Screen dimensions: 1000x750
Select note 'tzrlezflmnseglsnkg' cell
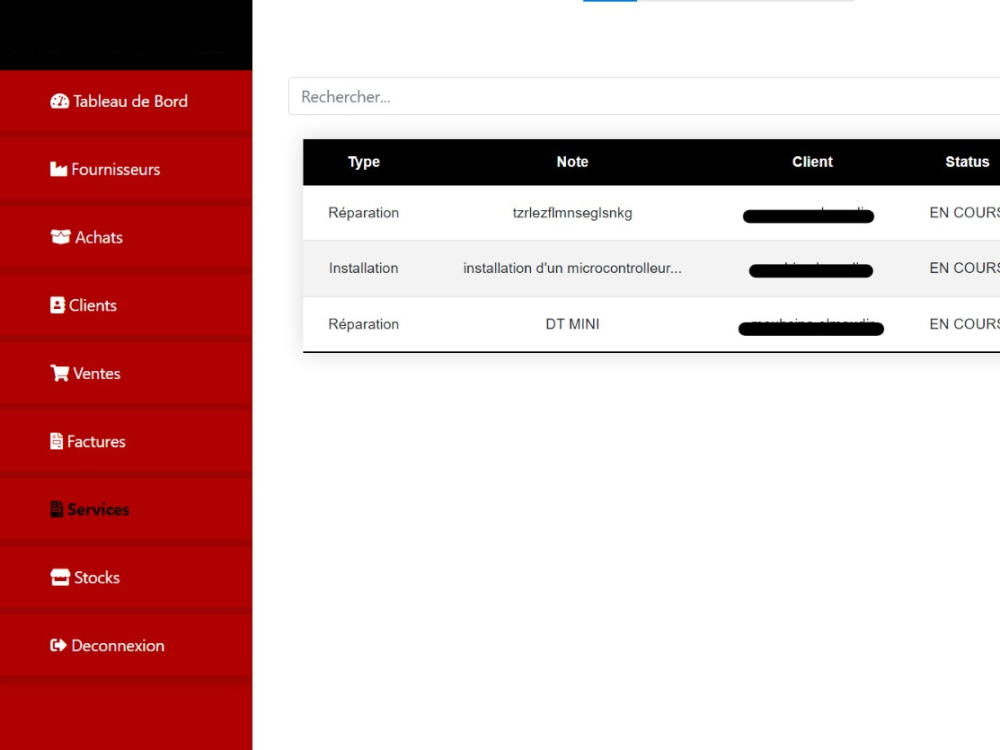tap(572, 213)
